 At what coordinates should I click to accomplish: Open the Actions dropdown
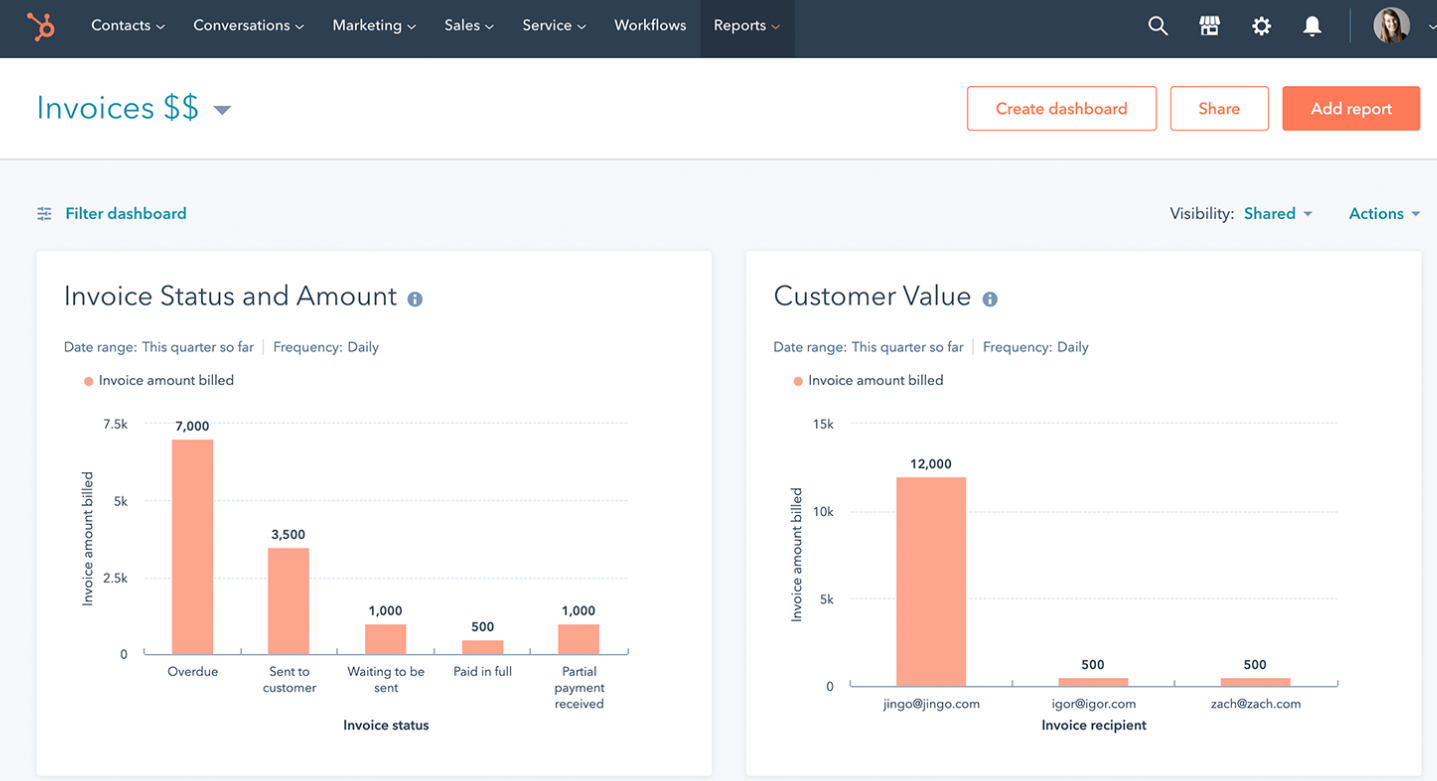coord(1384,213)
